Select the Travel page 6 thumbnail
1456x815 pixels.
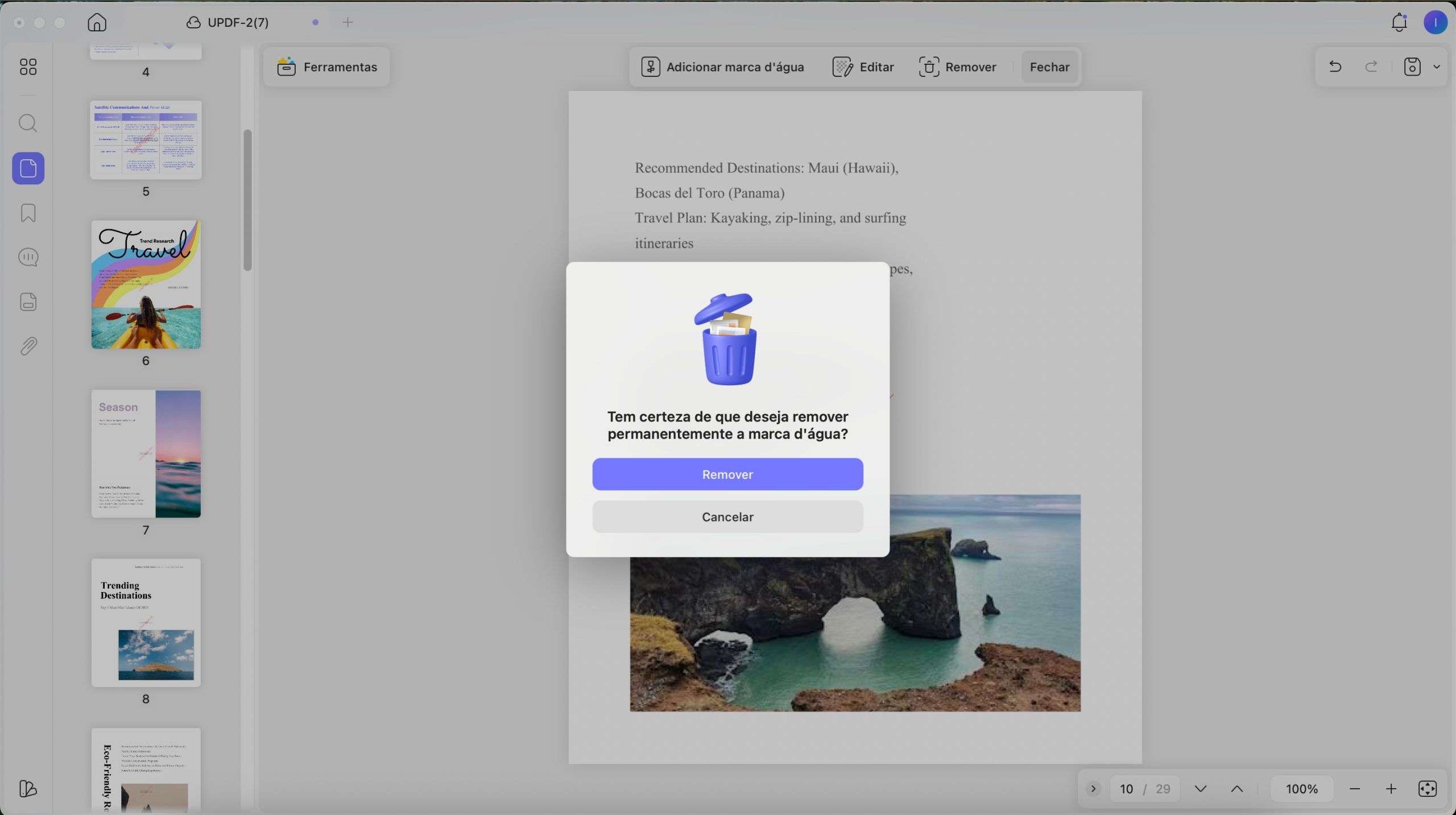(x=146, y=284)
